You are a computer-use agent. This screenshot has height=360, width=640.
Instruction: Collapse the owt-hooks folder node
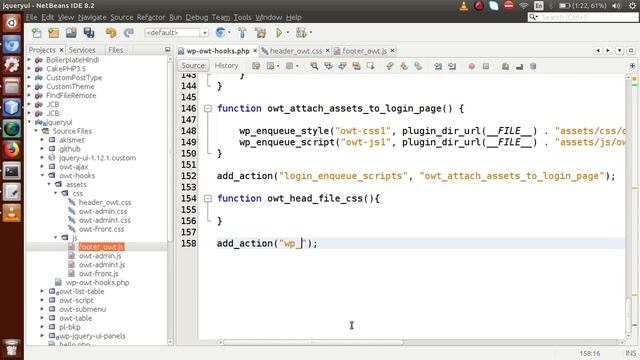(42, 176)
